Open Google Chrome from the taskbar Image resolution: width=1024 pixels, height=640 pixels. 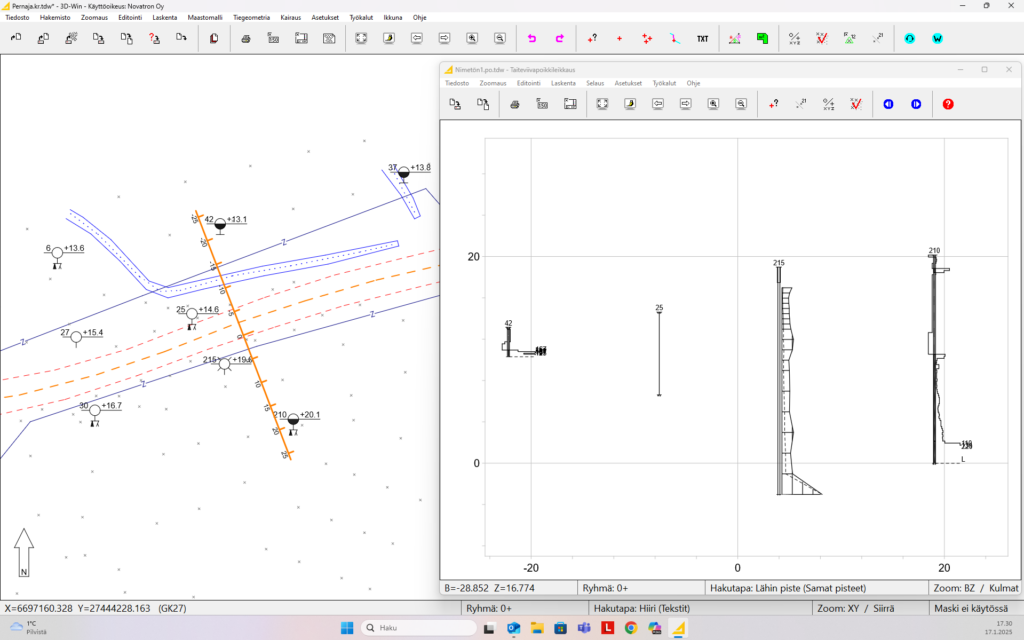[x=631, y=628]
